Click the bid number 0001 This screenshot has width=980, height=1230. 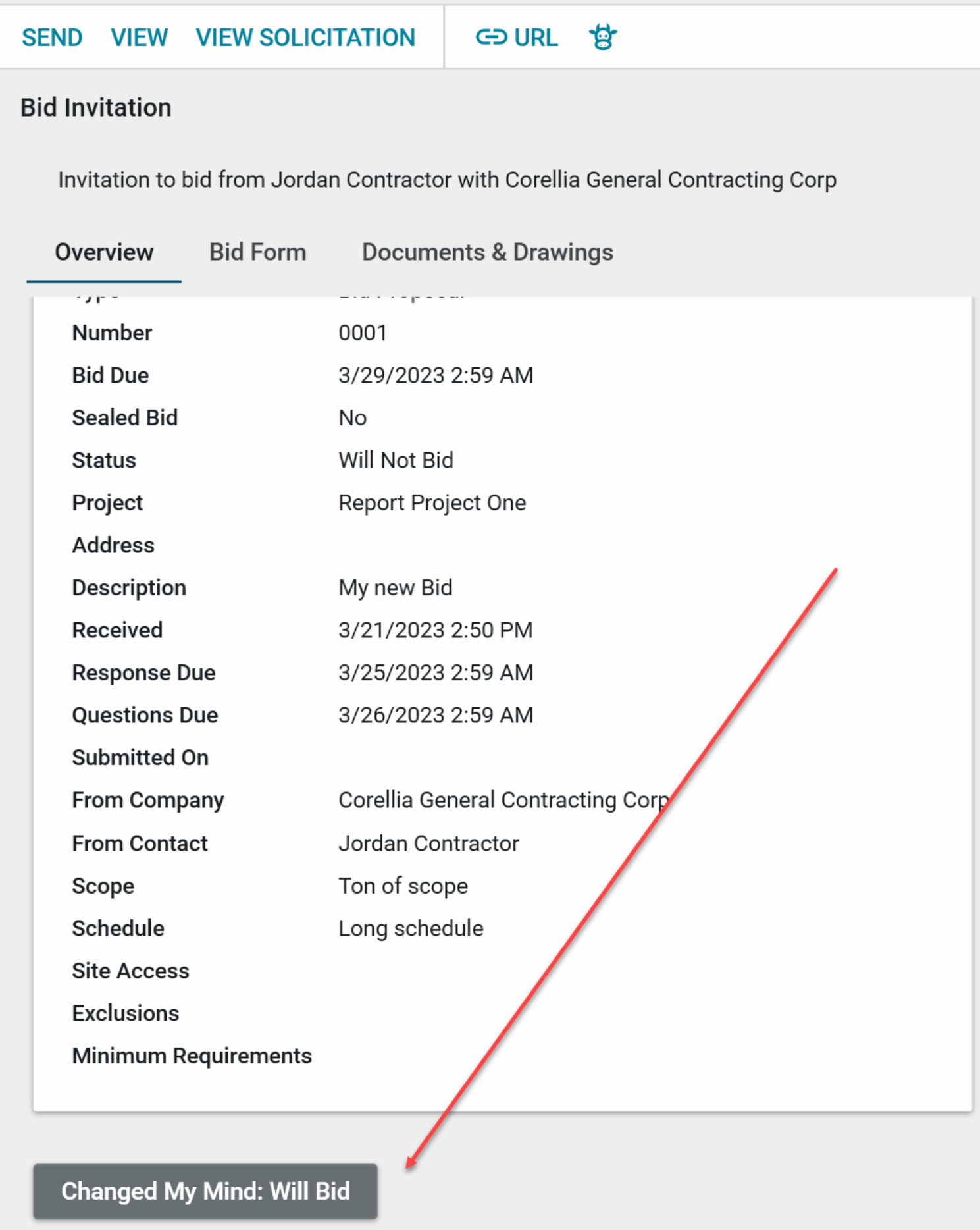tap(362, 333)
